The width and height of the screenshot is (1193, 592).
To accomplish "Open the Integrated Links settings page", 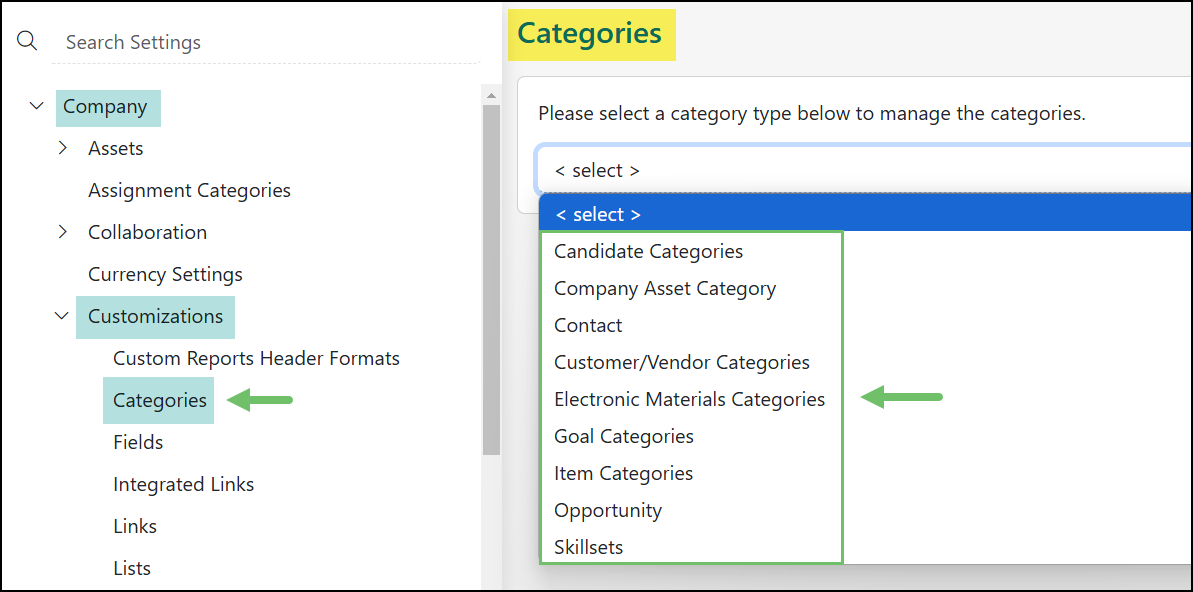I will tap(184, 484).
